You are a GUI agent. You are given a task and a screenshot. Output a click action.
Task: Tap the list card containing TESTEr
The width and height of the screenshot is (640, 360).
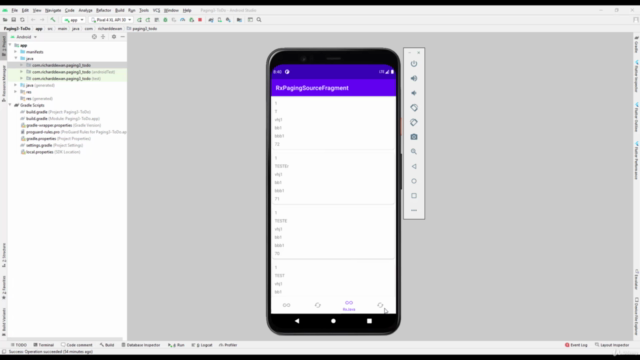(333, 178)
